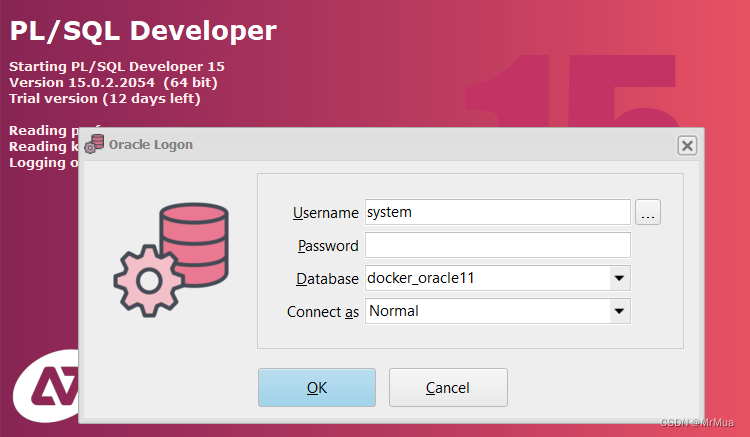
Task: Focus the Username field containing system
Action: point(497,212)
